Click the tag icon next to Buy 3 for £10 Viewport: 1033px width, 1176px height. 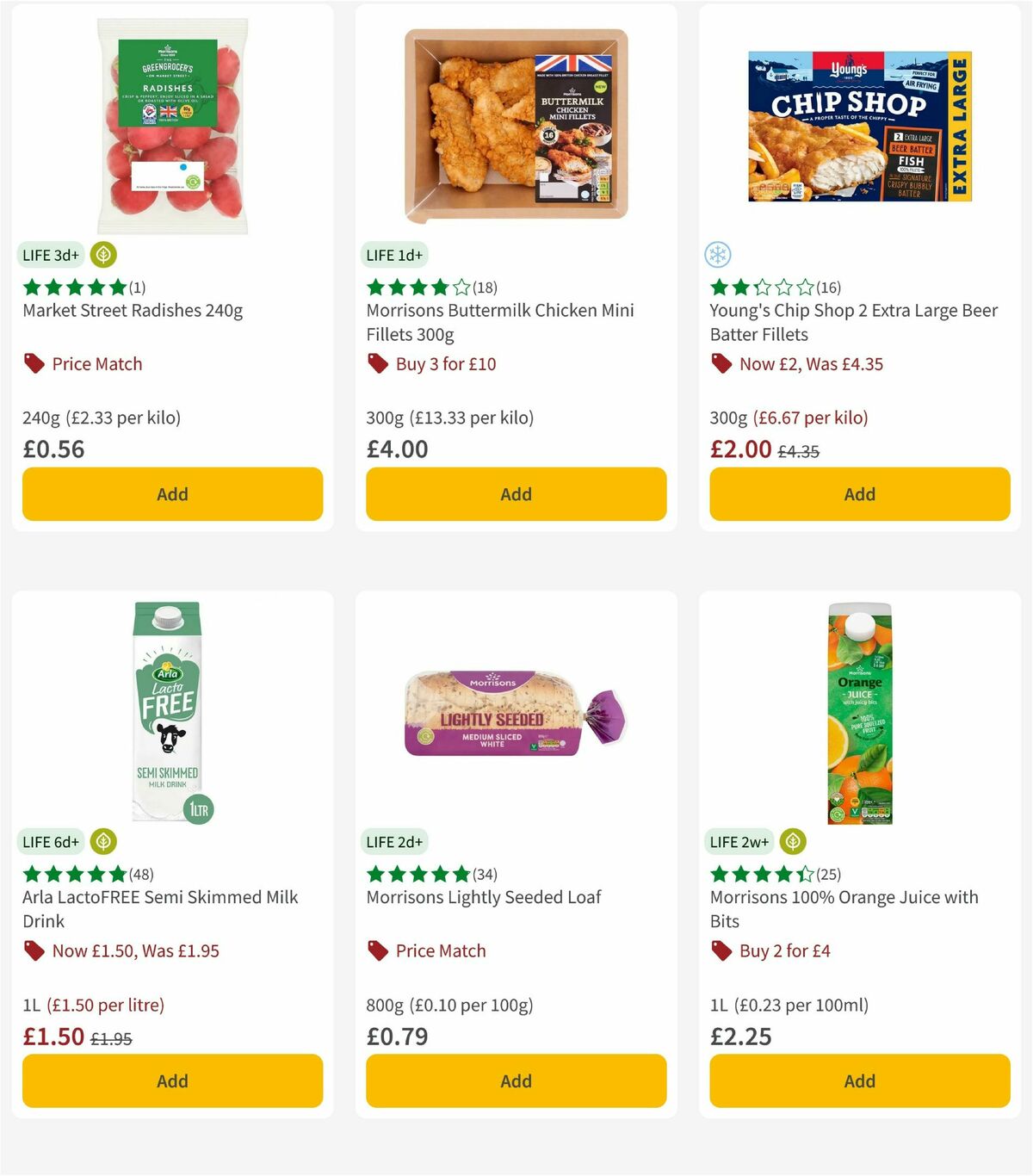tap(378, 363)
